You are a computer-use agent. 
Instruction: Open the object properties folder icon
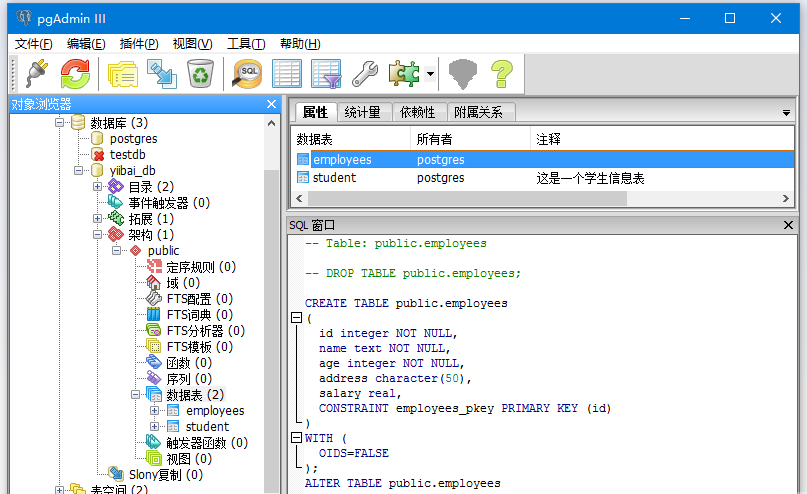pos(122,74)
